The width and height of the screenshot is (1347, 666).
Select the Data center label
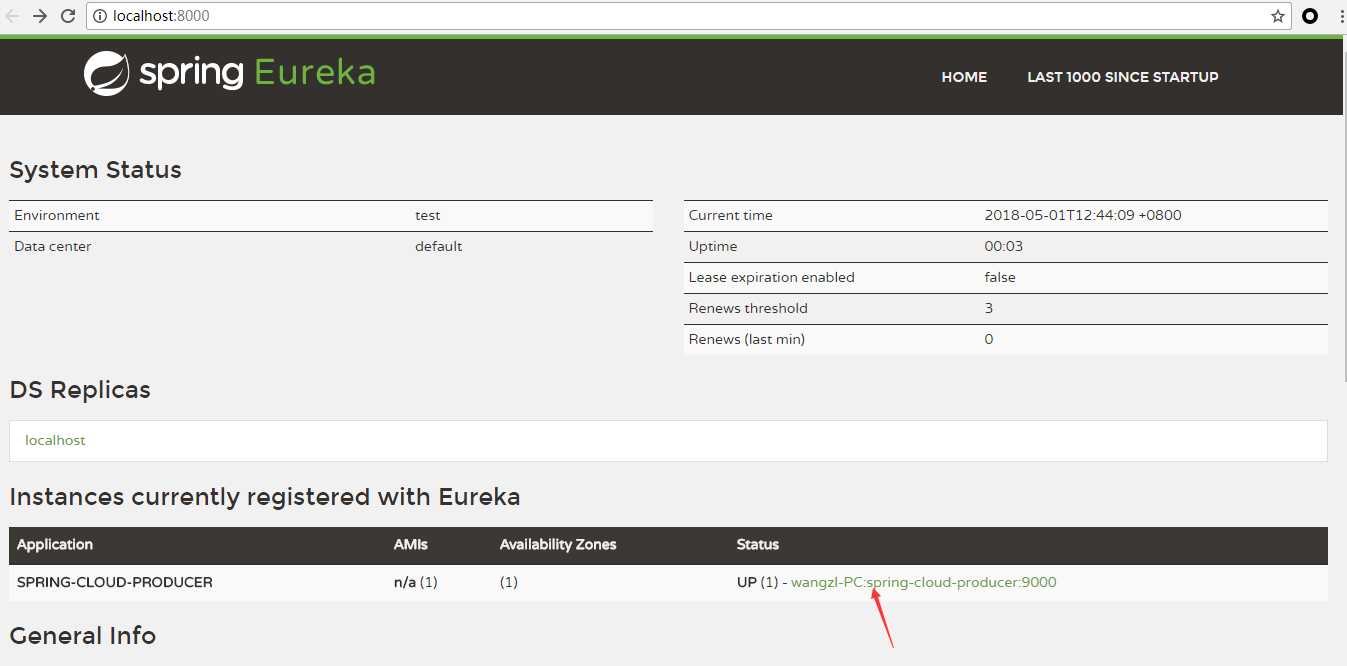pos(53,246)
